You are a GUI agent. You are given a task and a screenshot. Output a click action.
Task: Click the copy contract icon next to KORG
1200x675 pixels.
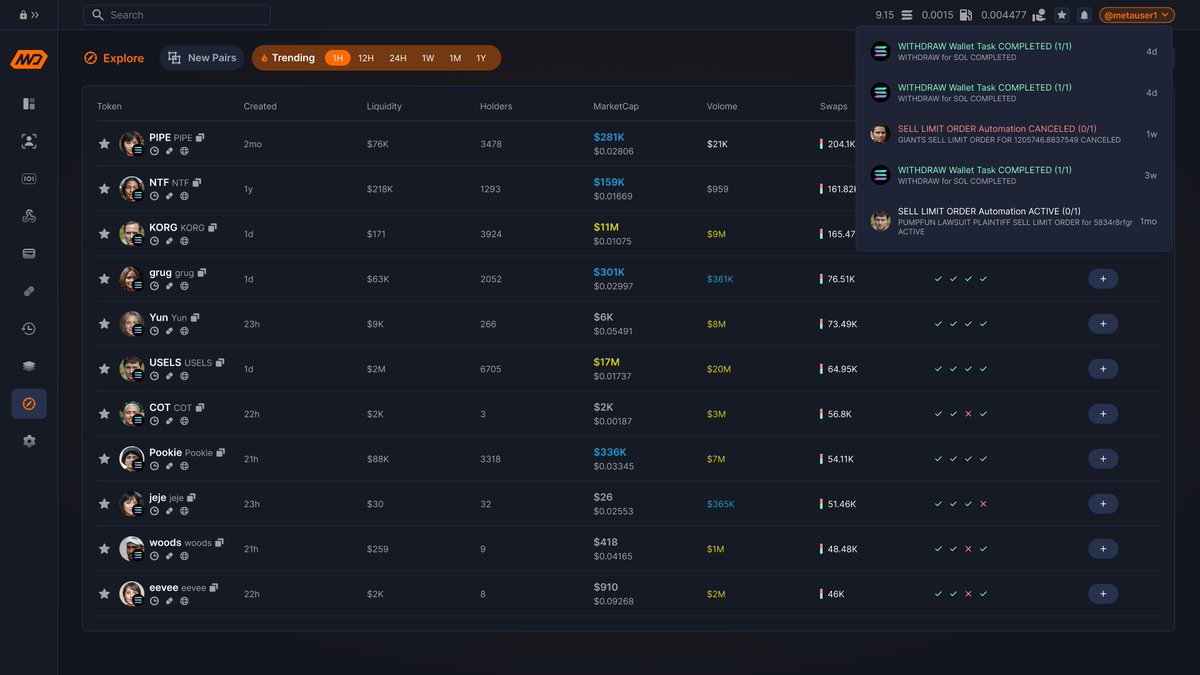coord(212,227)
